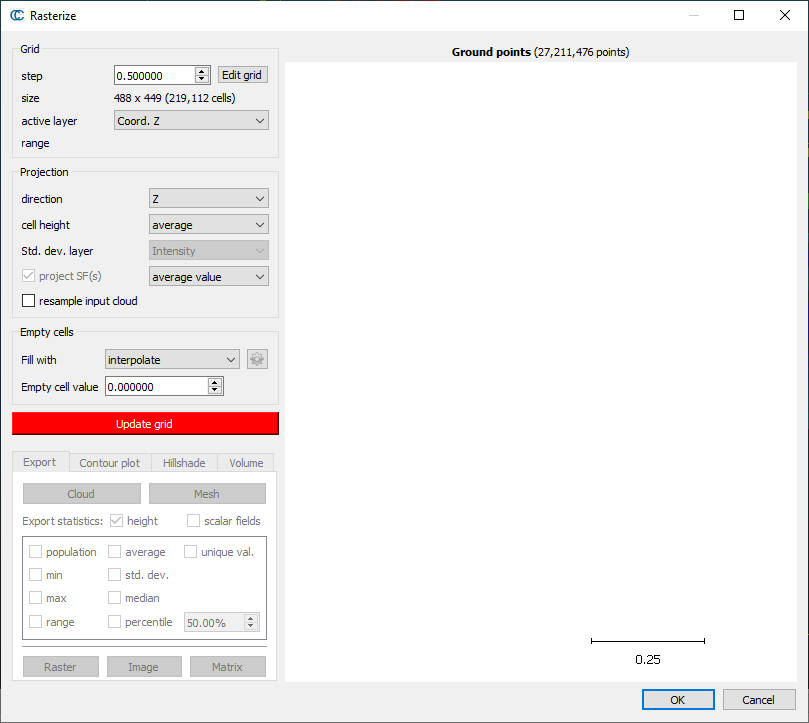Image resolution: width=809 pixels, height=723 pixels.
Task: Open the Fill with interpolate dropdown
Action: pyautogui.click(x=171, y=360)
